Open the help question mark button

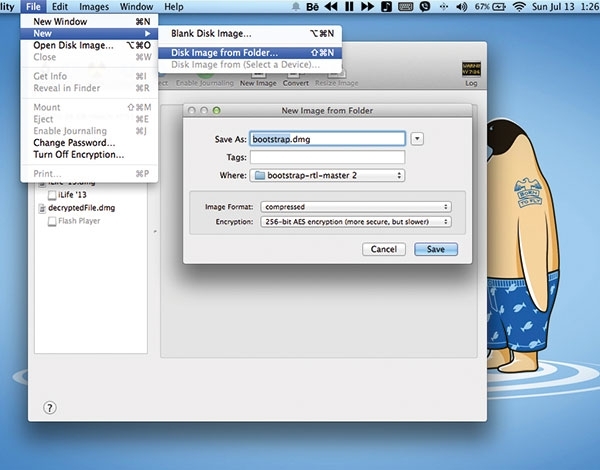tap(50, 408)
